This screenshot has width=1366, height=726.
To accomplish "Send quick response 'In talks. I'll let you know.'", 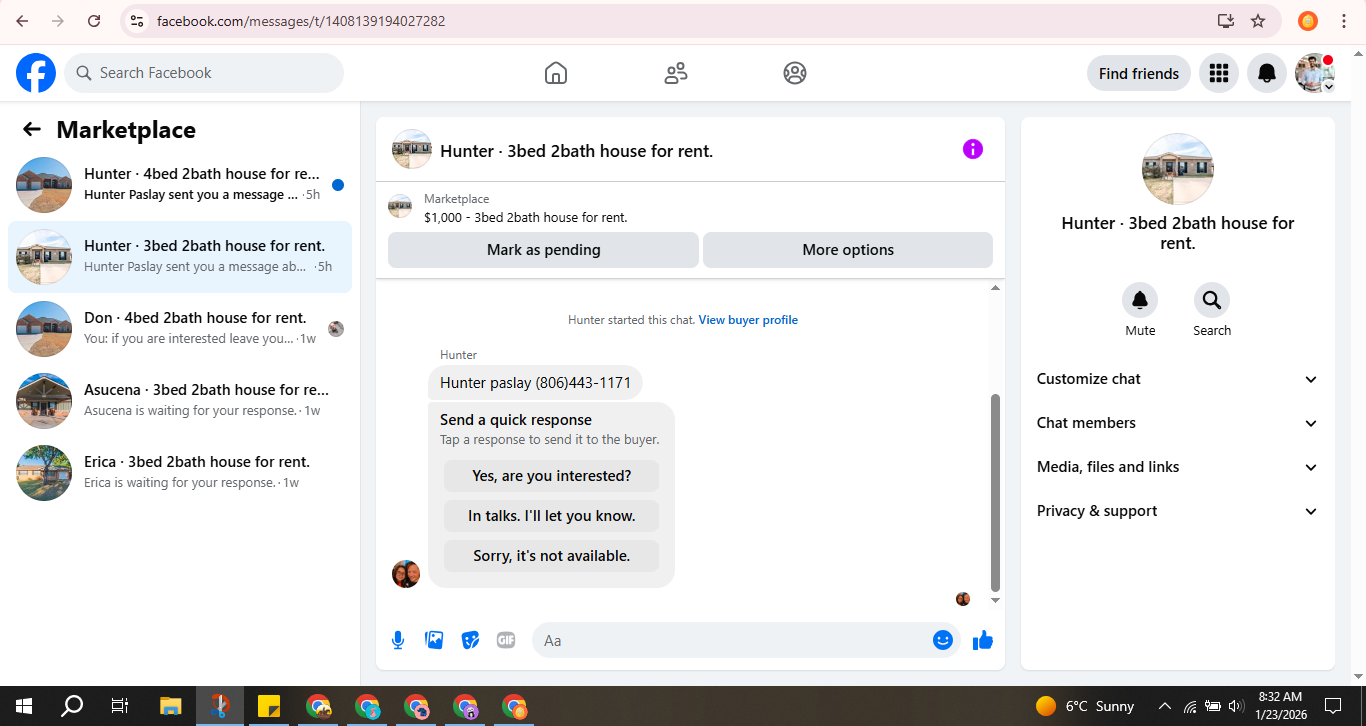I will click(552, 516).
